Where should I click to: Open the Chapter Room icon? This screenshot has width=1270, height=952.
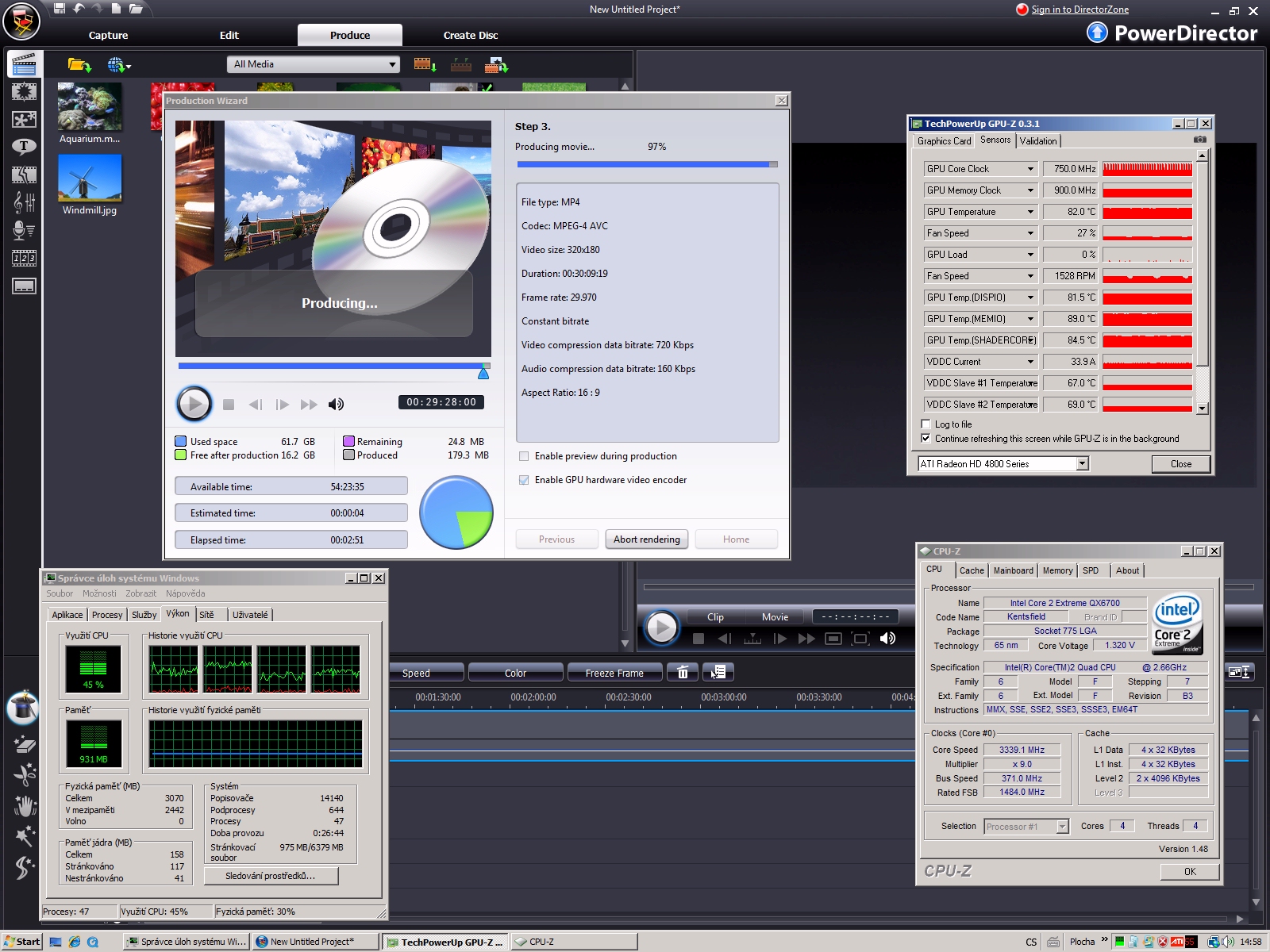(x=24, y=258)
